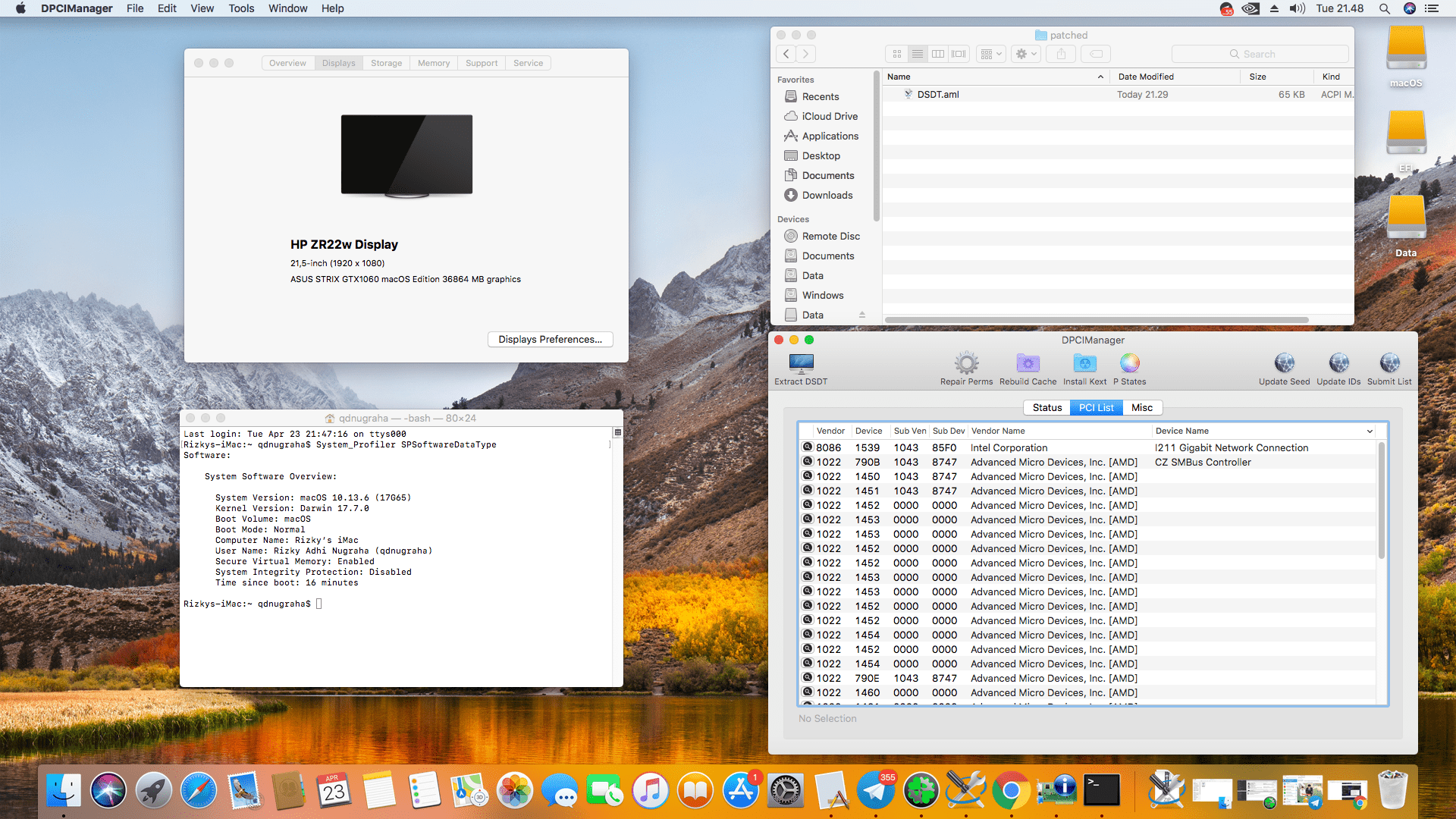Screen dimensions: 1456x819
Task: Click the Repair Perms gear icon
Action: (966, 363)
